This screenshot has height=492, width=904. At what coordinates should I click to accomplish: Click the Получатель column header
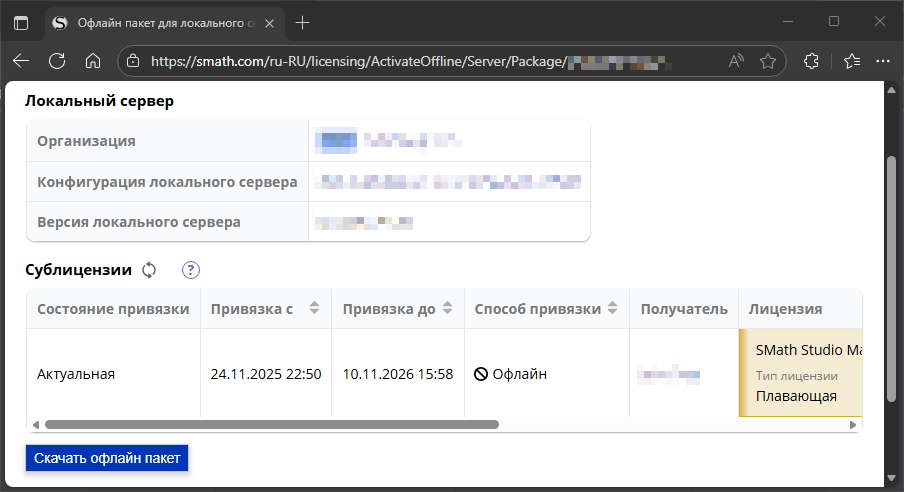684,309
